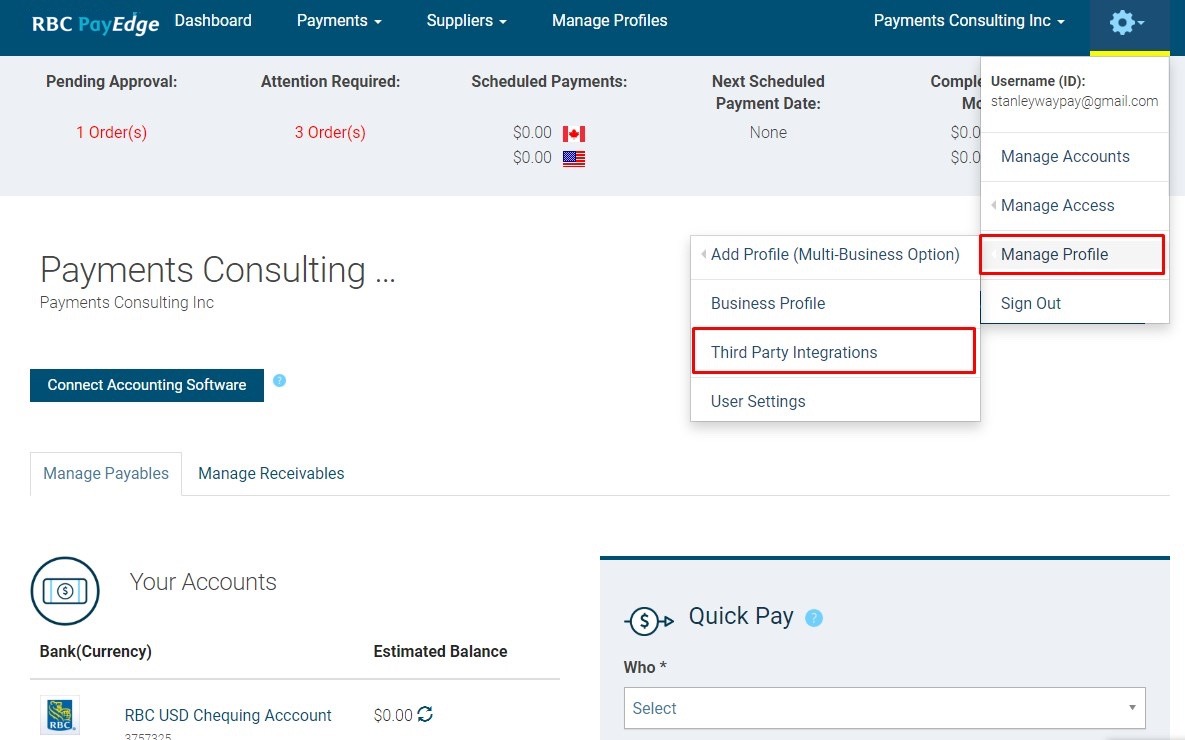Click the RBC PayEdge logo
Viewport: 1185px width, 740px height.
click(x=95, y=23)
